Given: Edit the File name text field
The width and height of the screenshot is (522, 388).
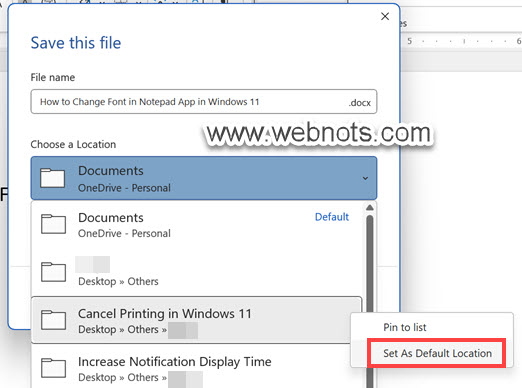Looking at the screenshot, I should (204, 102).
